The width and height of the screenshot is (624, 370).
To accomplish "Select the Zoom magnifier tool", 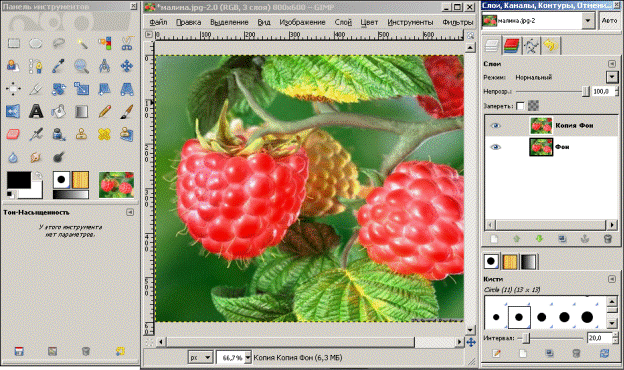I will [82, 66].
